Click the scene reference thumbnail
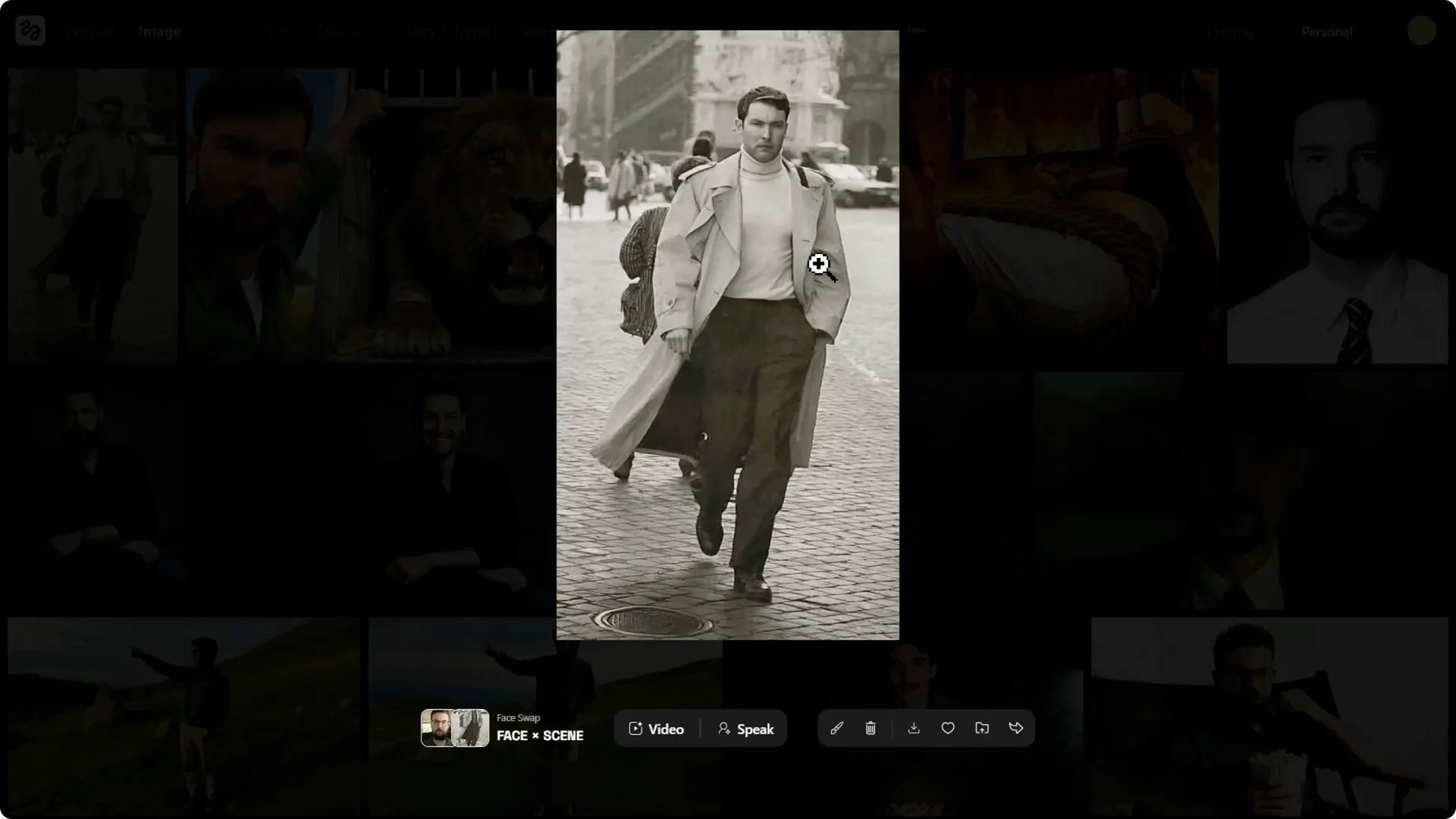The height and width of the screenshot is (819, 1456). [471, 728]
